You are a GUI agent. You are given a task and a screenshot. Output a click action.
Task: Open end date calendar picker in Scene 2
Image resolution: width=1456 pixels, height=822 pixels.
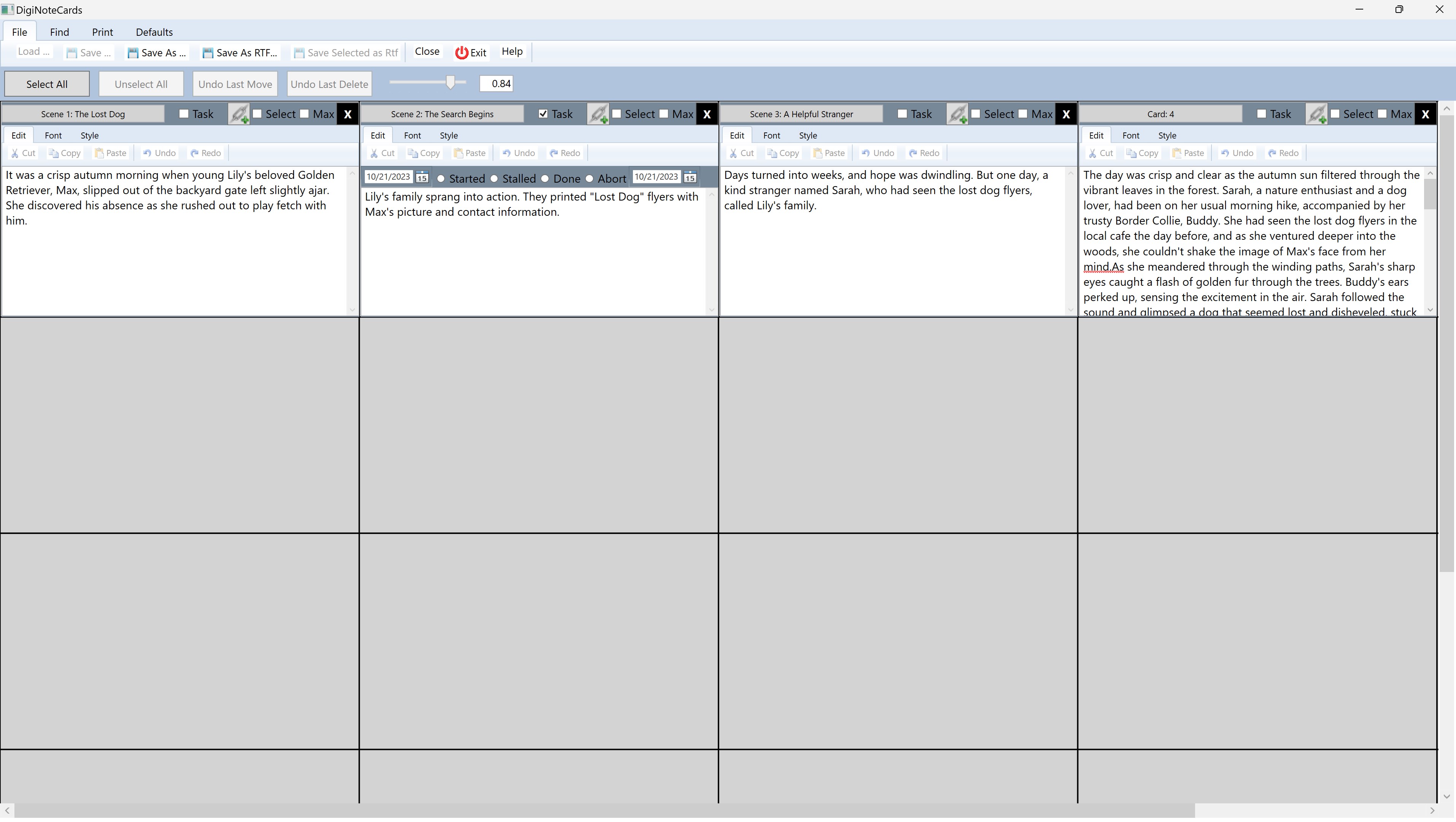690,177
